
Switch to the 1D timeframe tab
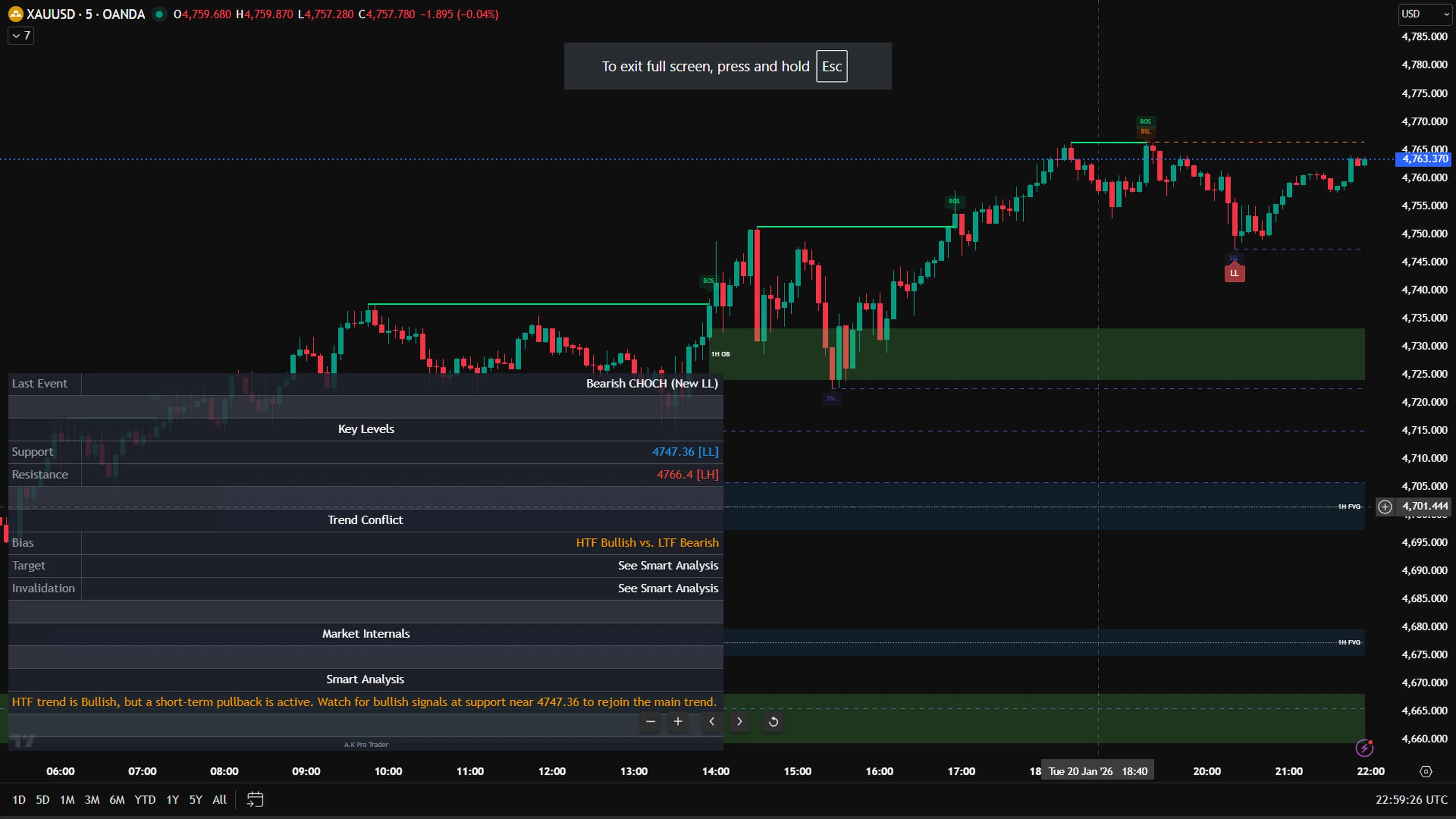tap(19, 799)
